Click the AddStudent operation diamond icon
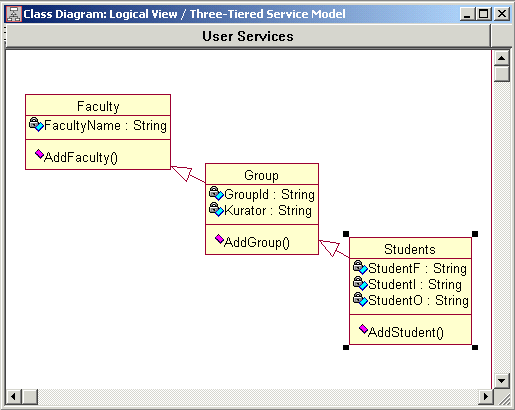The height and width of the screenshot is (410, 515). (363, 329)
